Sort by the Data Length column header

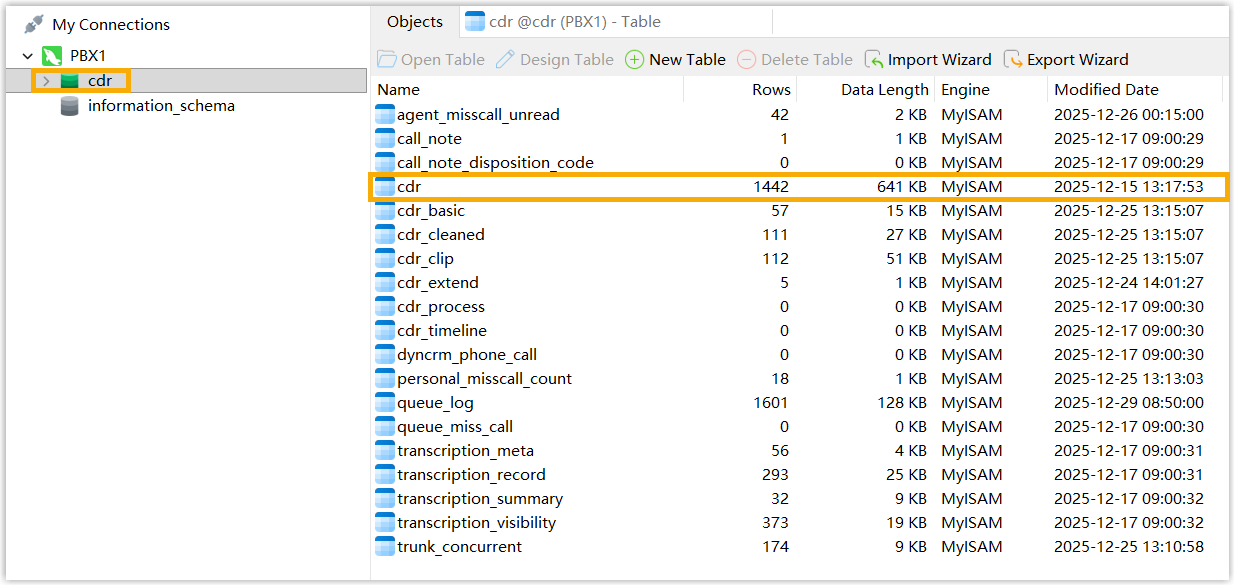point(866,90)
